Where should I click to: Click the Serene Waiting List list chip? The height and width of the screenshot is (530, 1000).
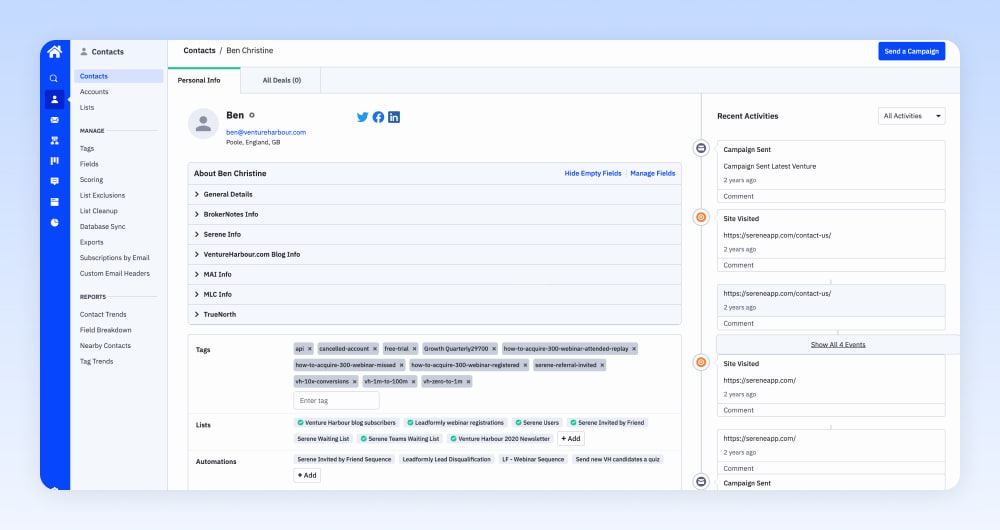(323, 439)
